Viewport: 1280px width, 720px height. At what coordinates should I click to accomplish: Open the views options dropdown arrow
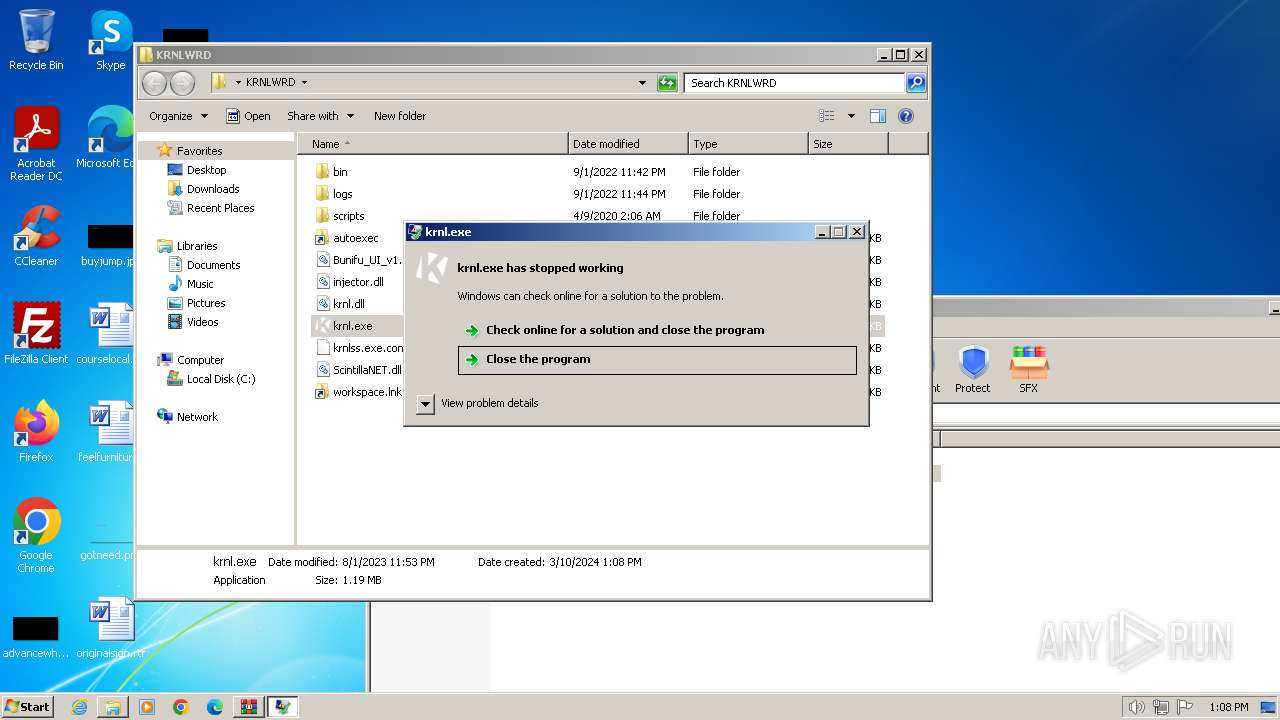point(851,116)
